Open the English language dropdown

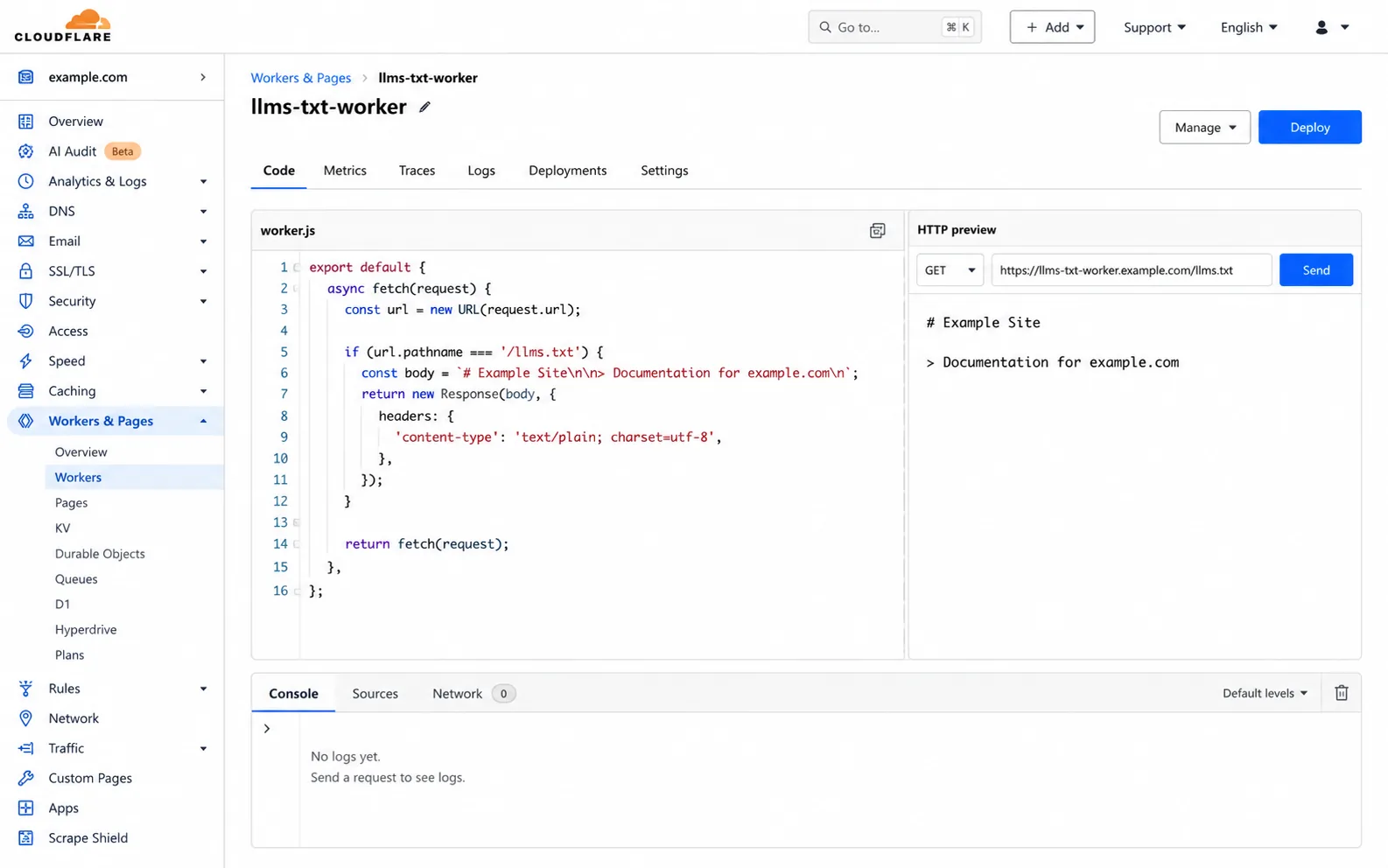click(1249, 27)
